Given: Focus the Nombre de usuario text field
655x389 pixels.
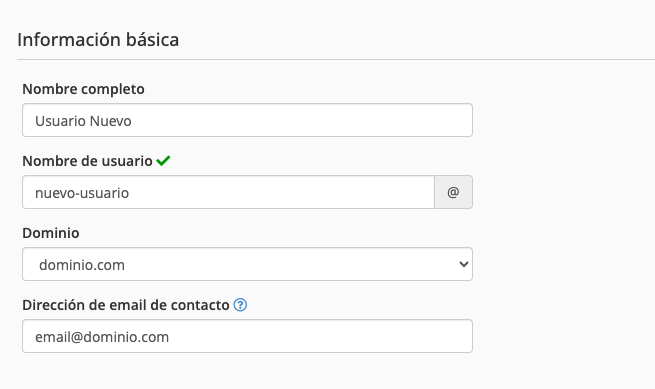Looking at the screenshot, I should 228,192.
